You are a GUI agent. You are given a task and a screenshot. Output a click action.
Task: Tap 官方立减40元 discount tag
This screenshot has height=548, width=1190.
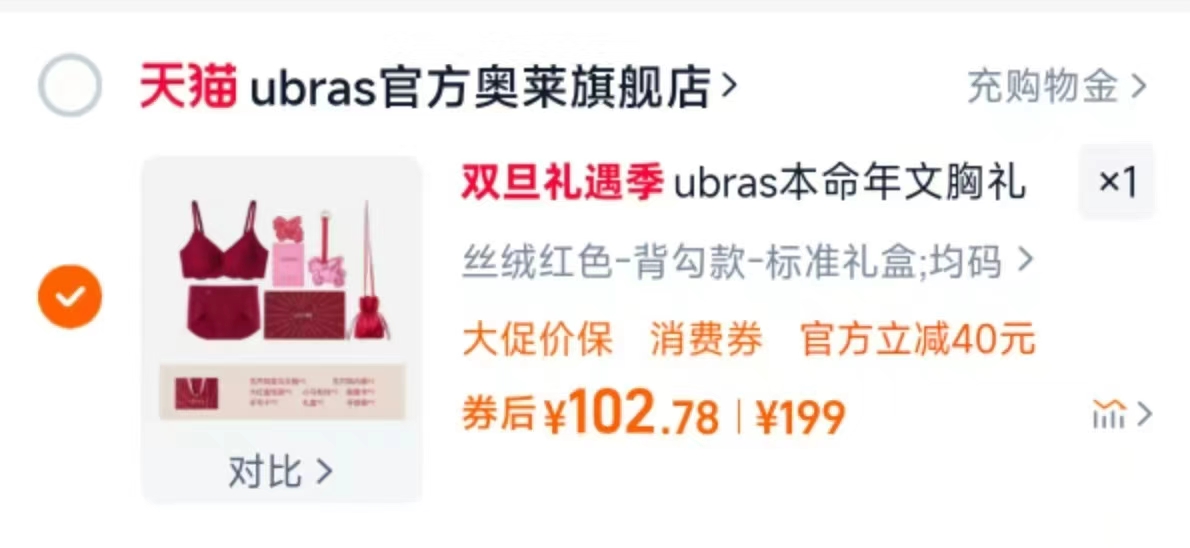point(918,339)
